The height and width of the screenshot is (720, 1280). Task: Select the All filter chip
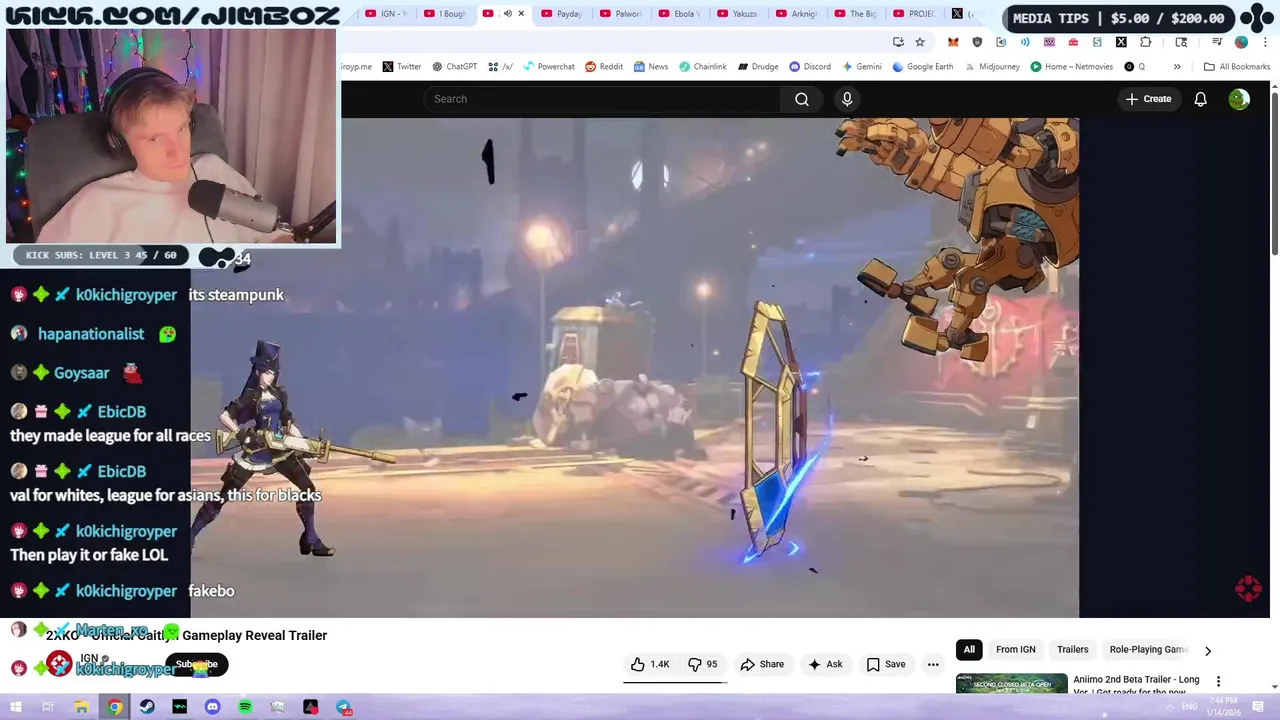pos(969,650)
